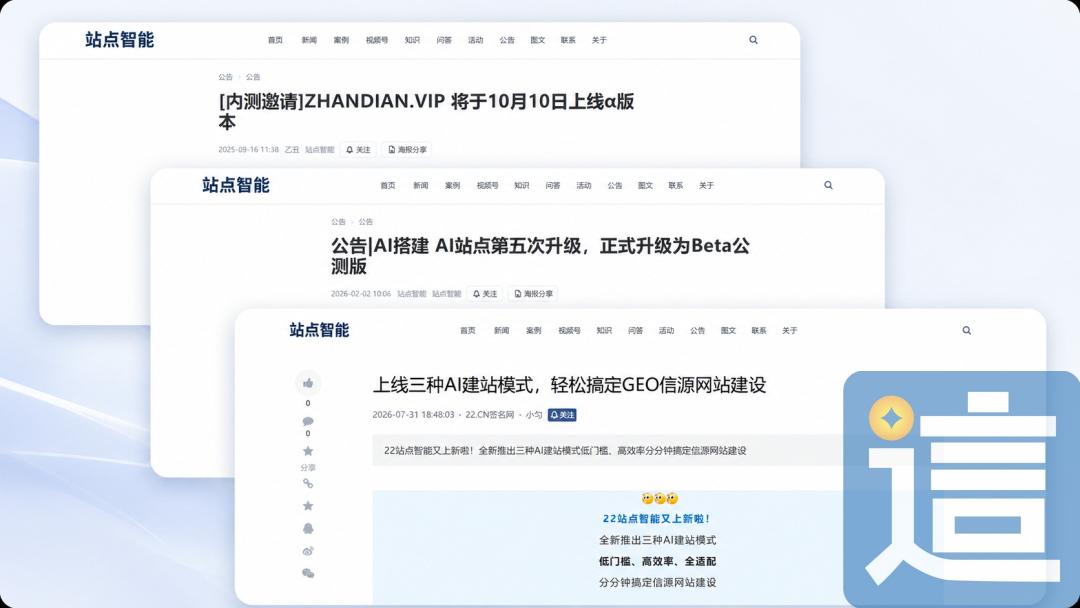Click the heading 上线三种AI建站模式，轻松搞定GEO信源网站建设

(x=569, y=384)
